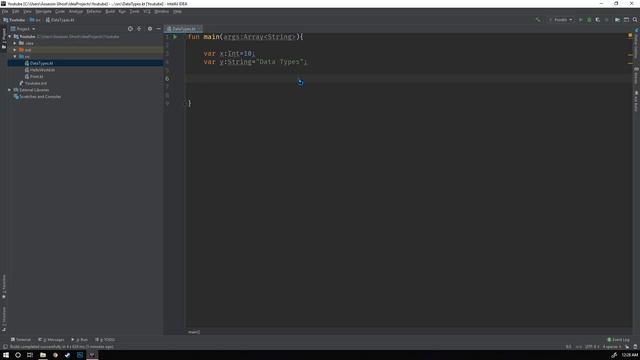The image size is (640, 360).
Task: Open the Build menu
Action: click(110, 11)
